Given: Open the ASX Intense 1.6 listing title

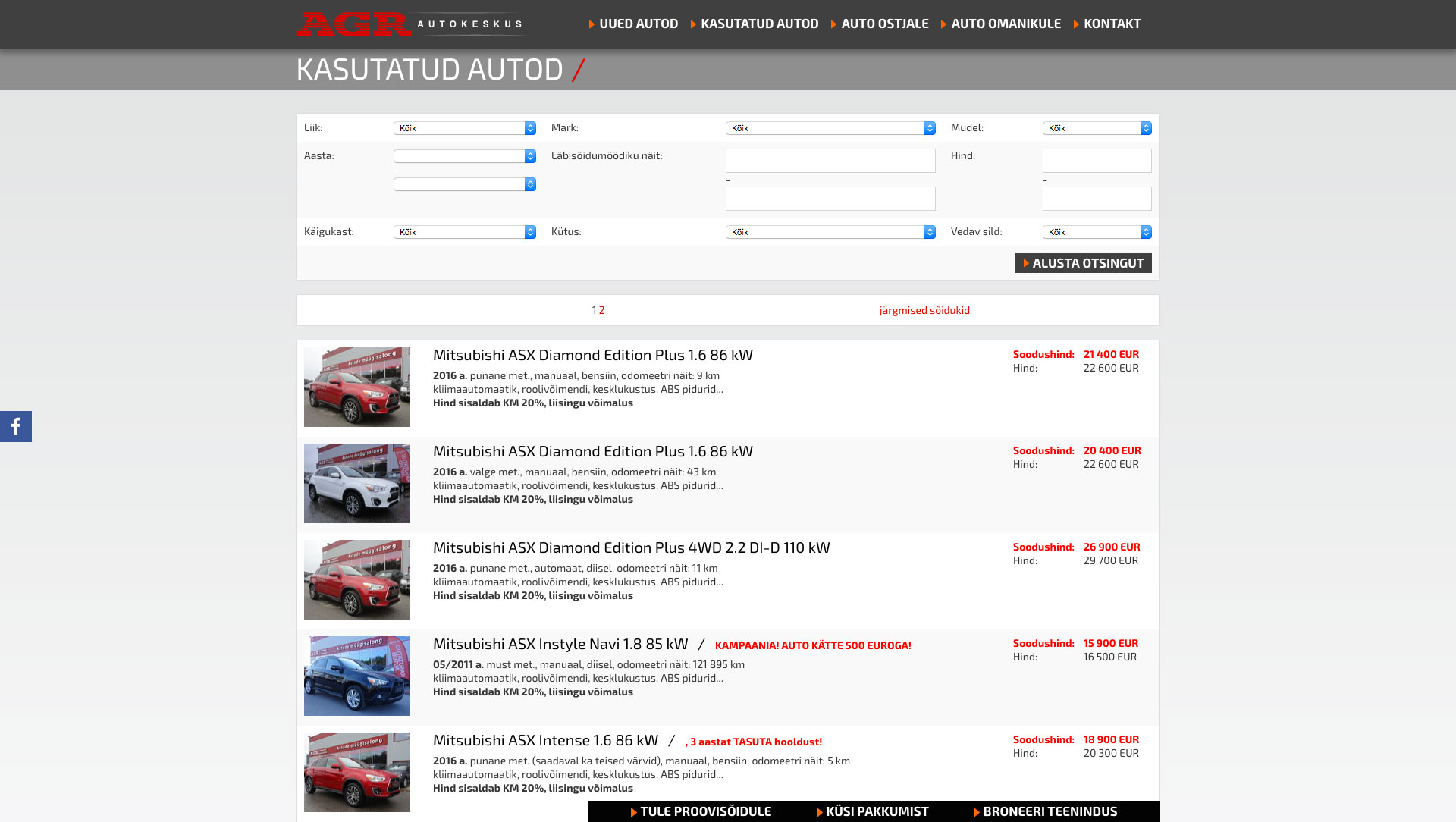Looking at the screenshot, I should click(x=545, y=740).
